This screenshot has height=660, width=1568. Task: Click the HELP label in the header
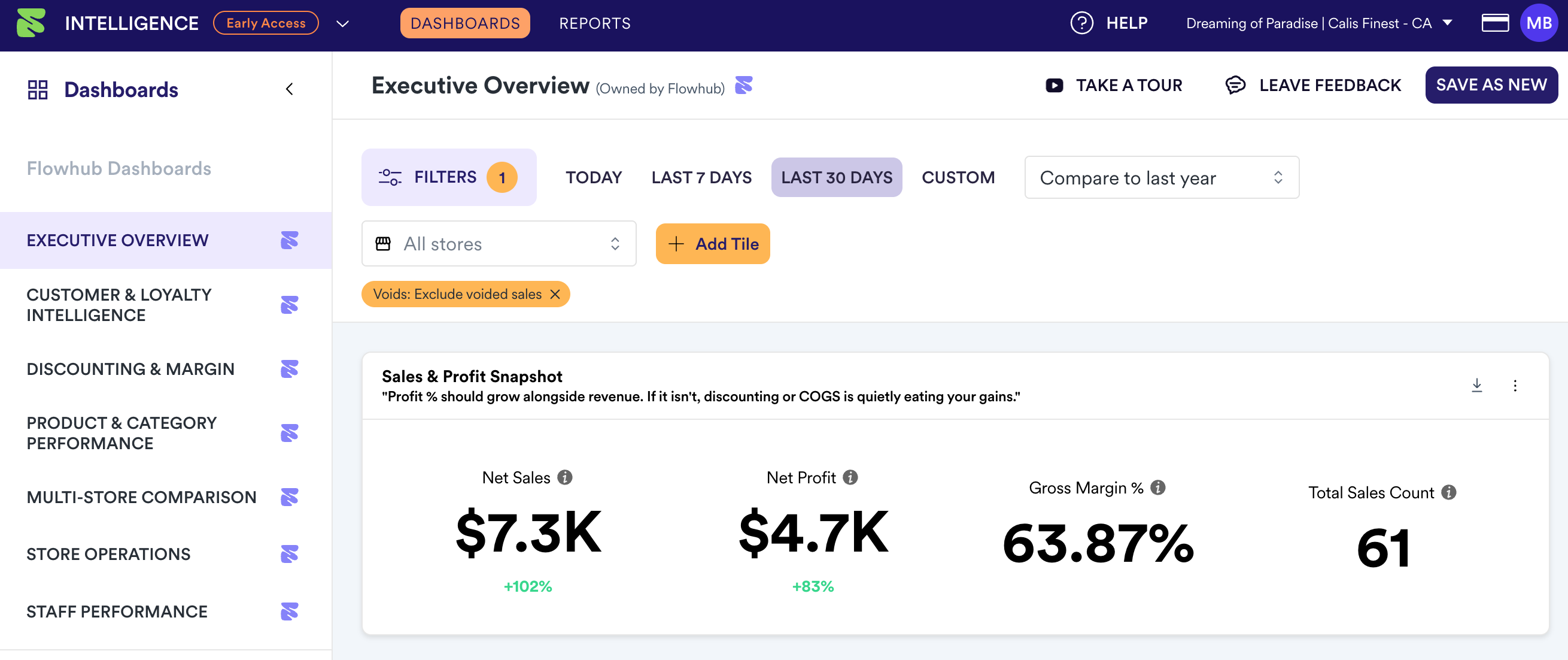(x=1126, y=23)
